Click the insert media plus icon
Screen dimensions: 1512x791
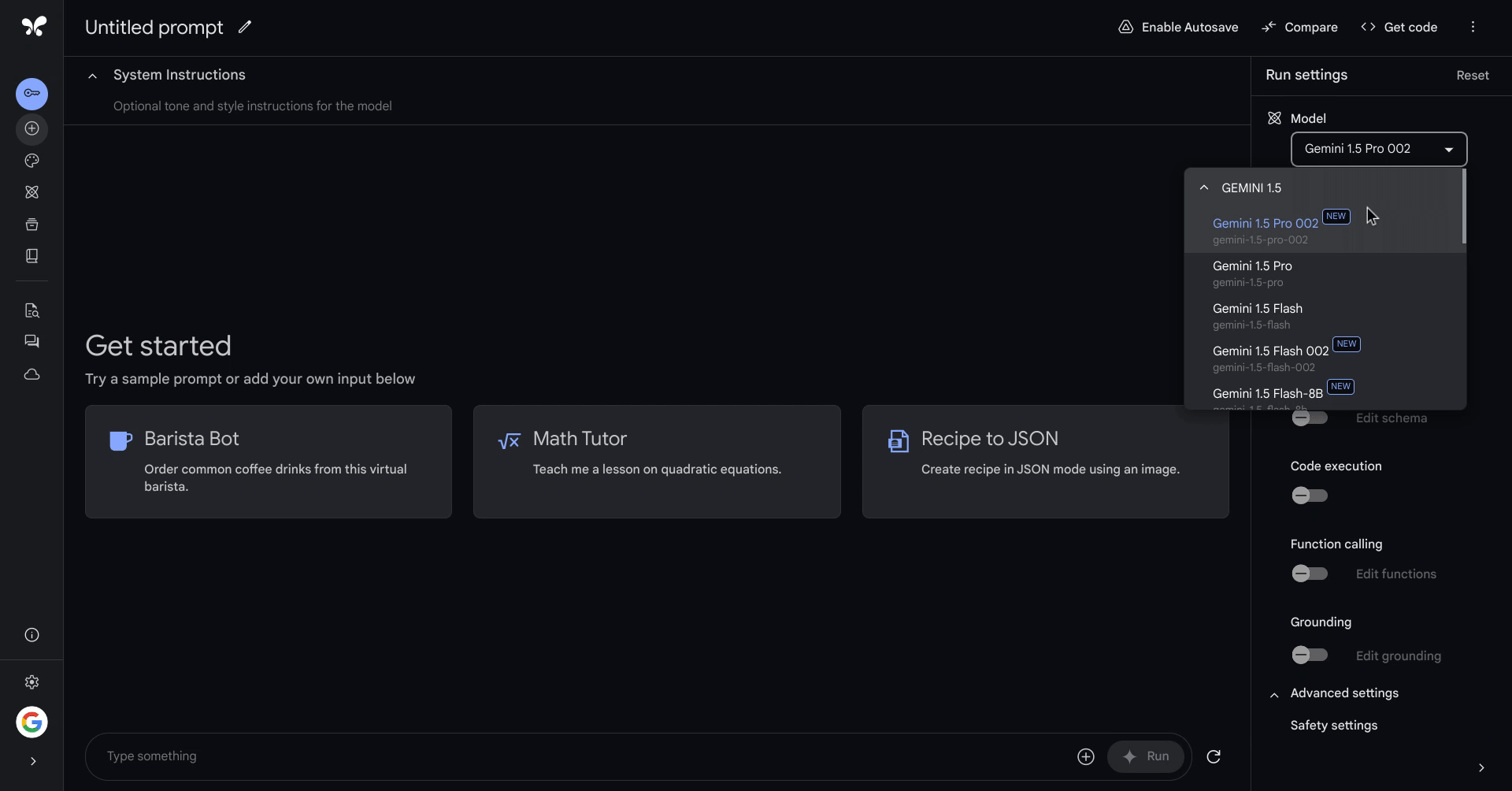click(1085, 756)
